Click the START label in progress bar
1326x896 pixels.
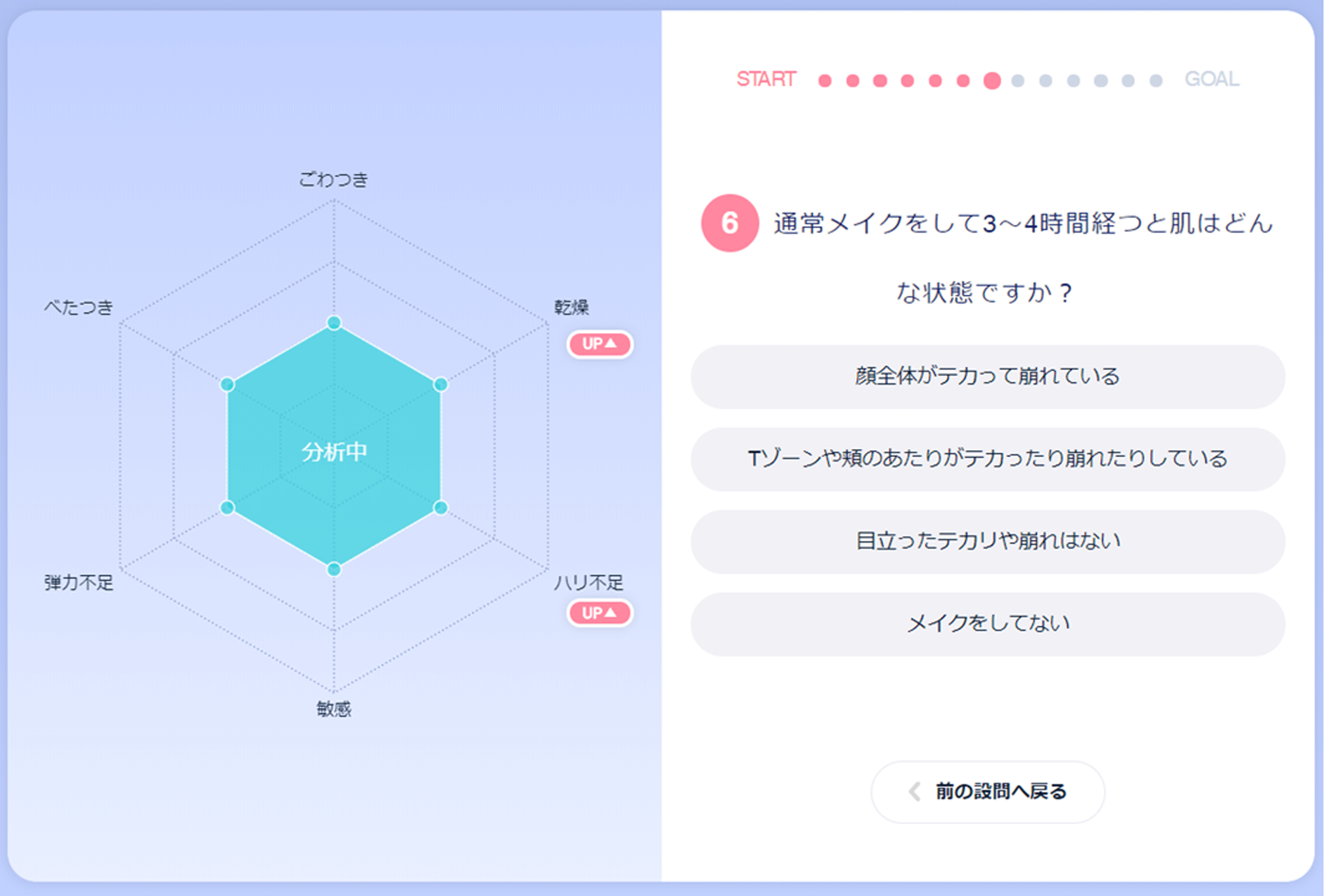[766, 79]
